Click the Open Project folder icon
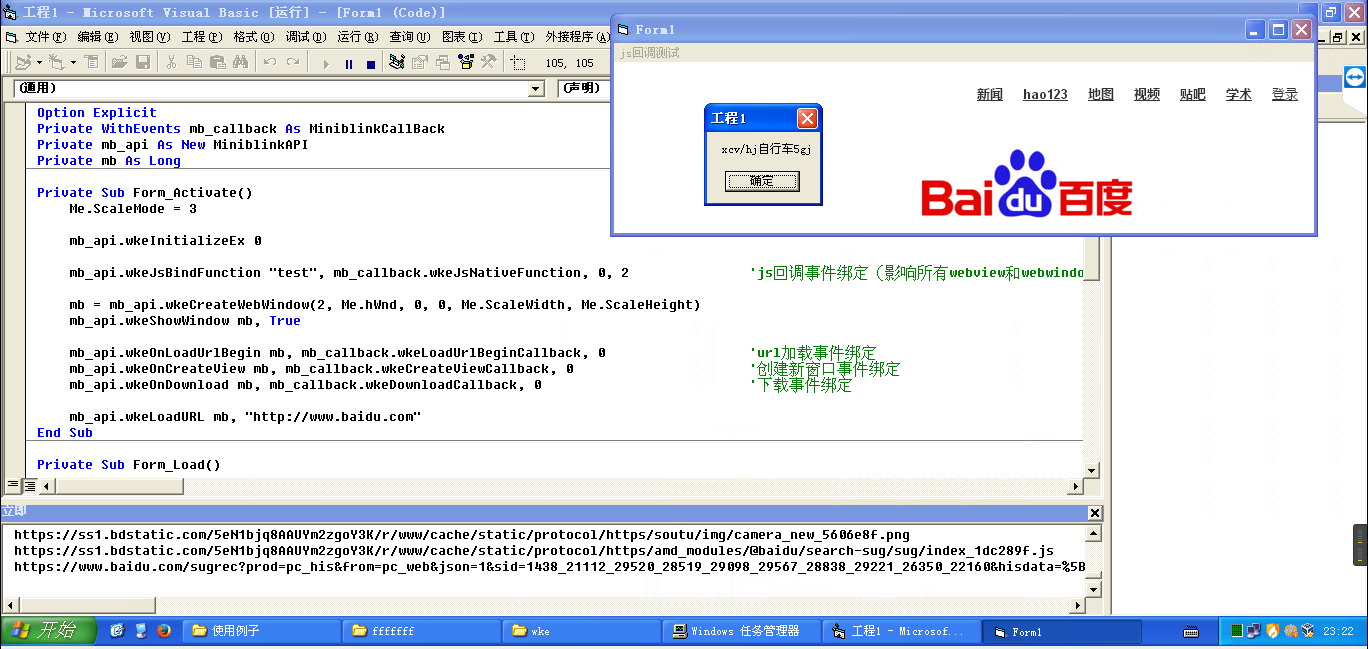This screenshot has height=649, width=1368. (x=119, y=62)
